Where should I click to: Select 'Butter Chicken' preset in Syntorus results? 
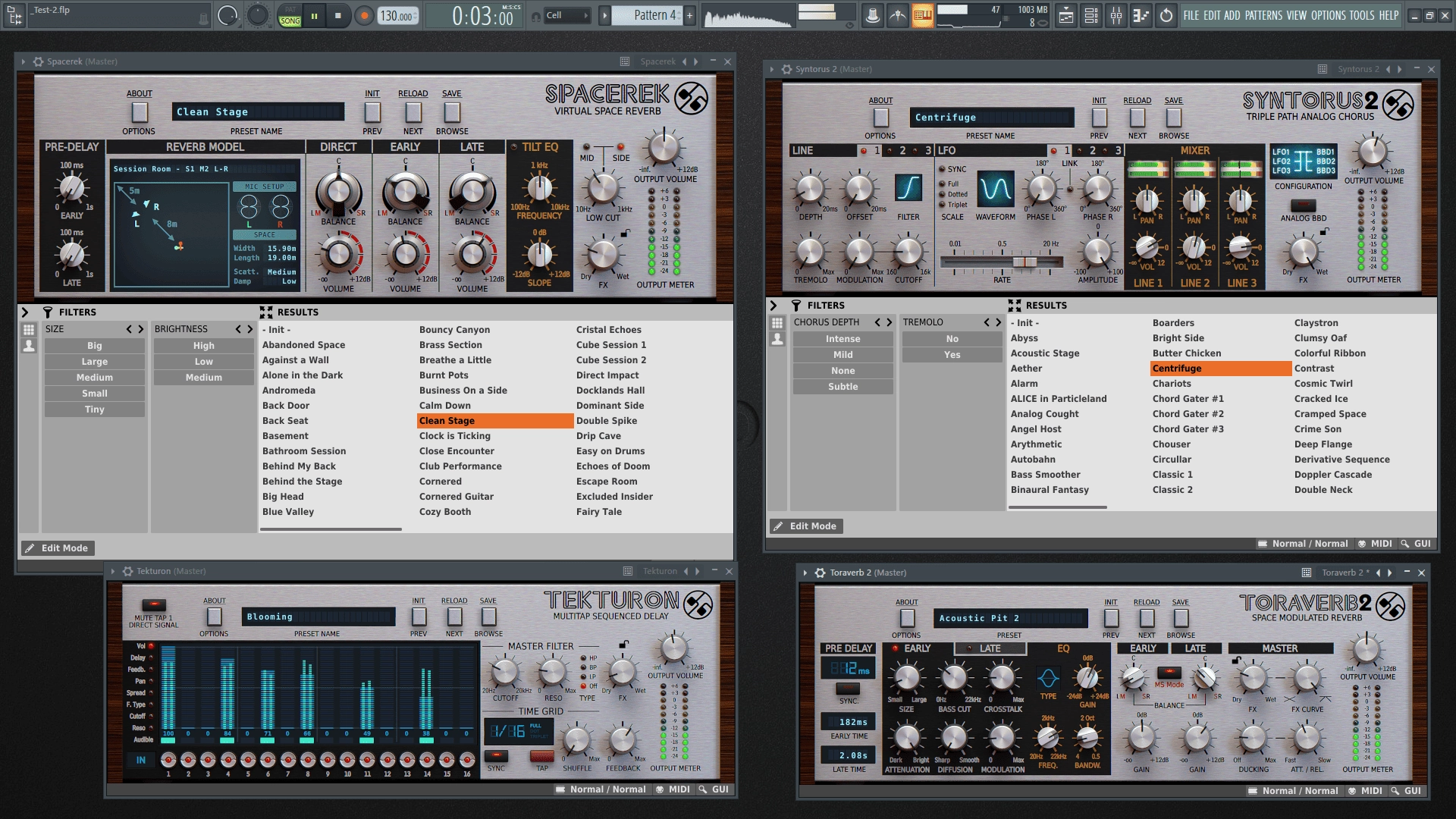tap(1187, 353)
